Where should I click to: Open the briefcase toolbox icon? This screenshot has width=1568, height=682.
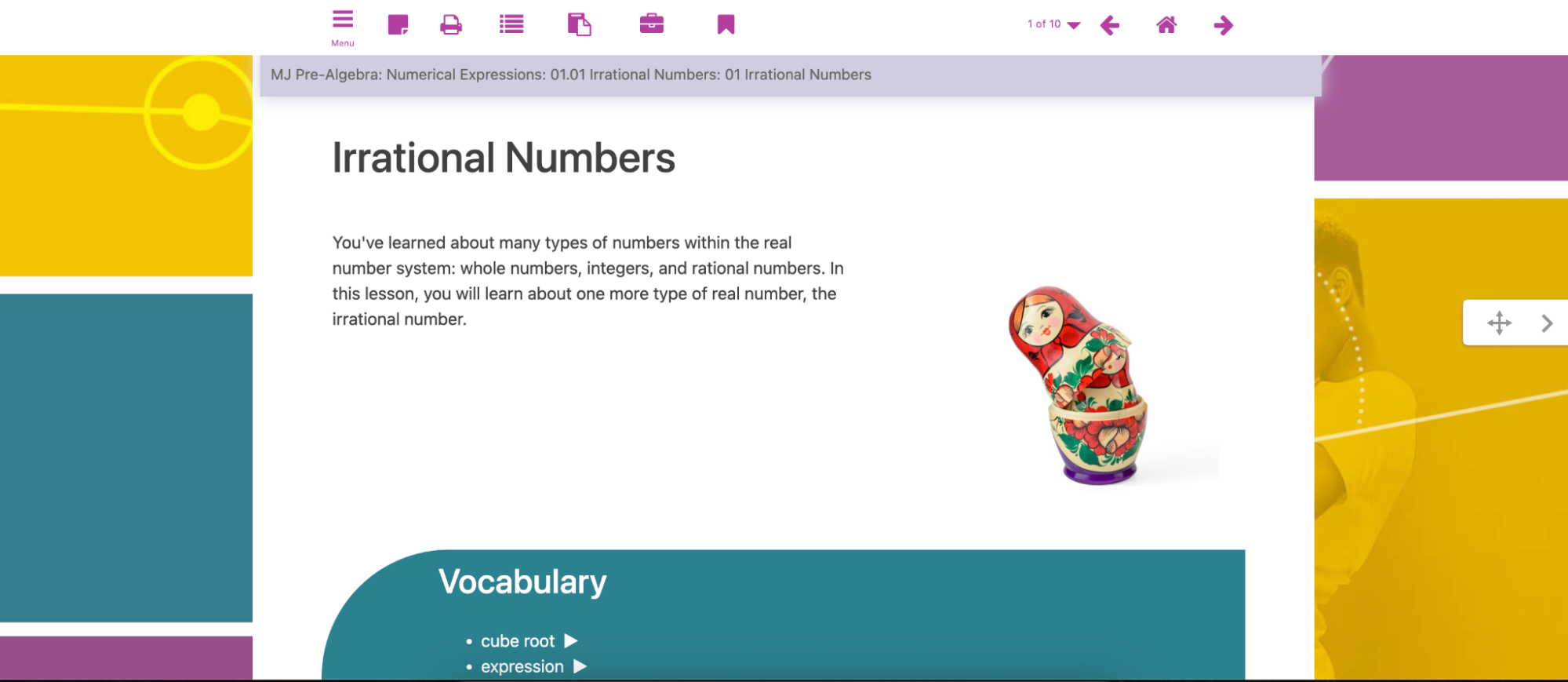coord(651,24)
